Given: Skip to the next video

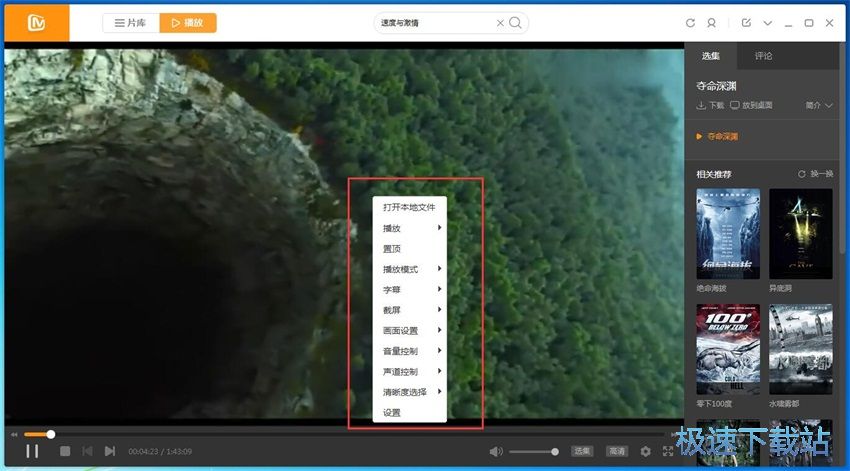Looking at the screenshot, I should point(110,451).
